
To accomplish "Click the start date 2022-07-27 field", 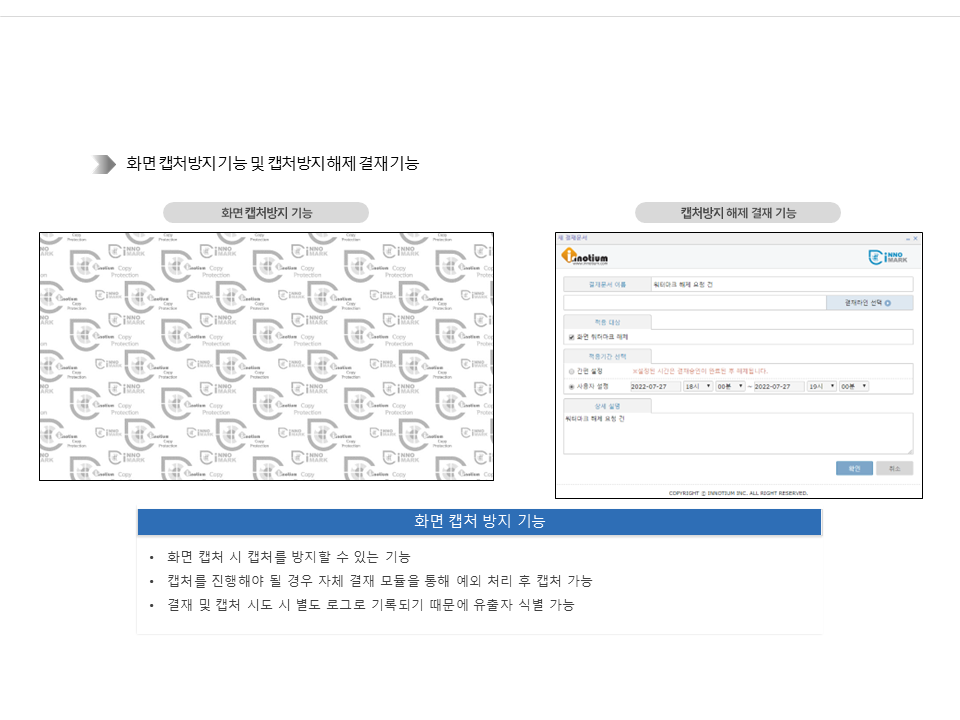I will (649, 386).
